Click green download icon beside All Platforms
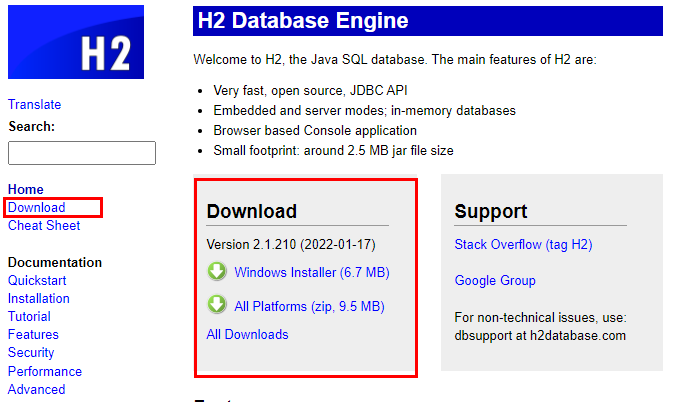 (x=217, y=304)
